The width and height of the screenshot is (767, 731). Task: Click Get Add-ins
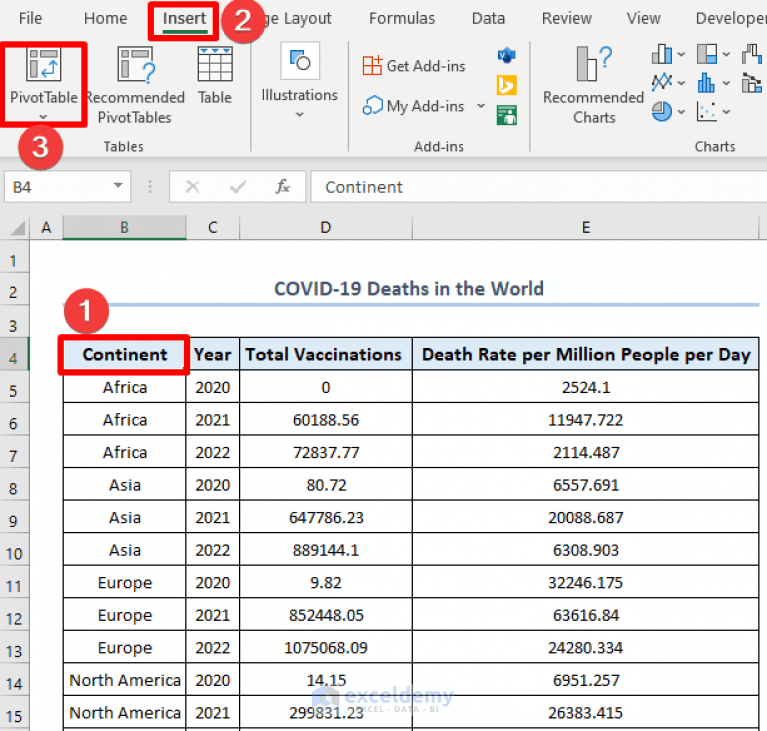(x=414, y=66)
